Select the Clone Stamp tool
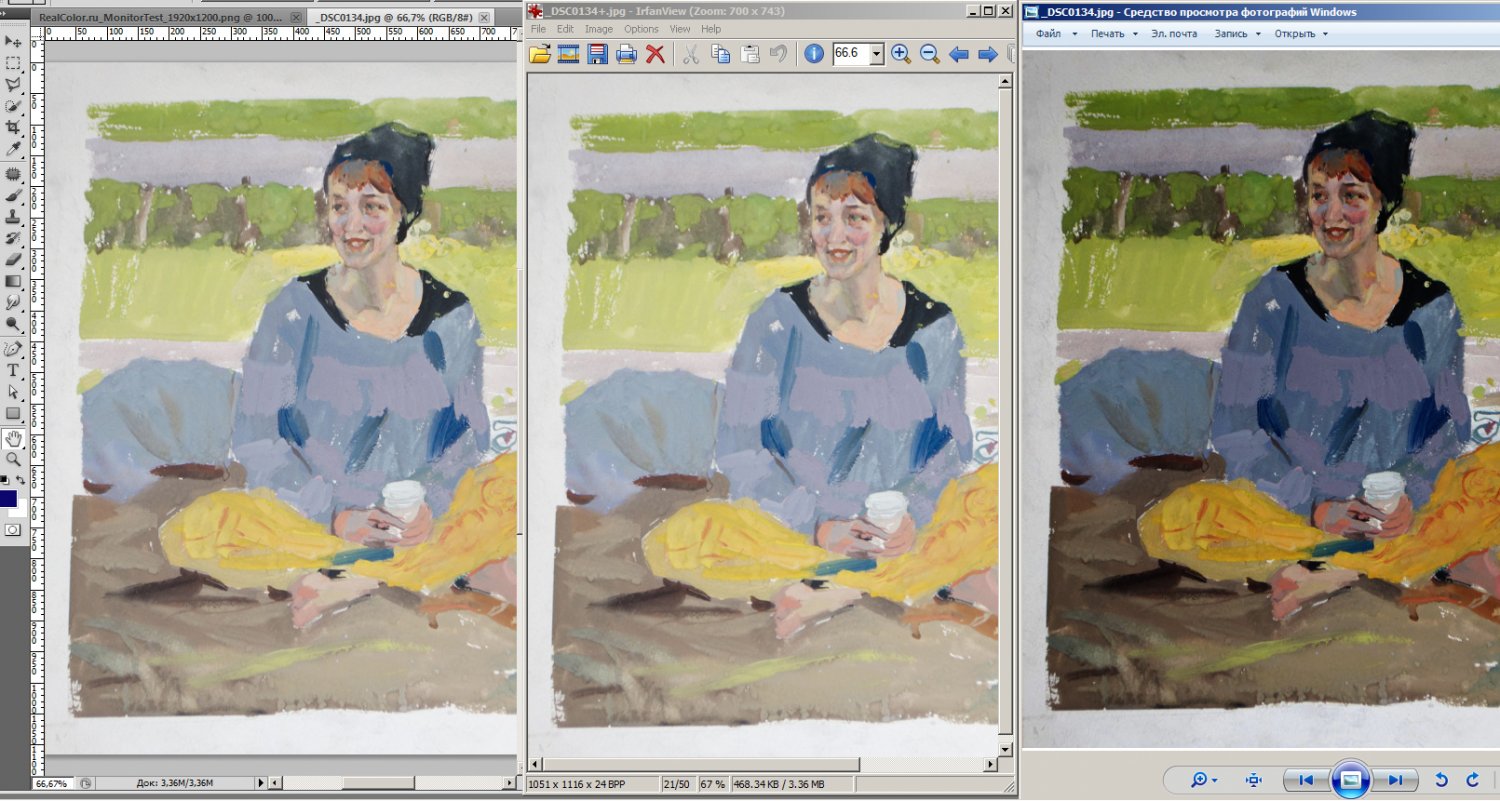This screenshot has height=801, width=1500. click(x=13, y=216)
